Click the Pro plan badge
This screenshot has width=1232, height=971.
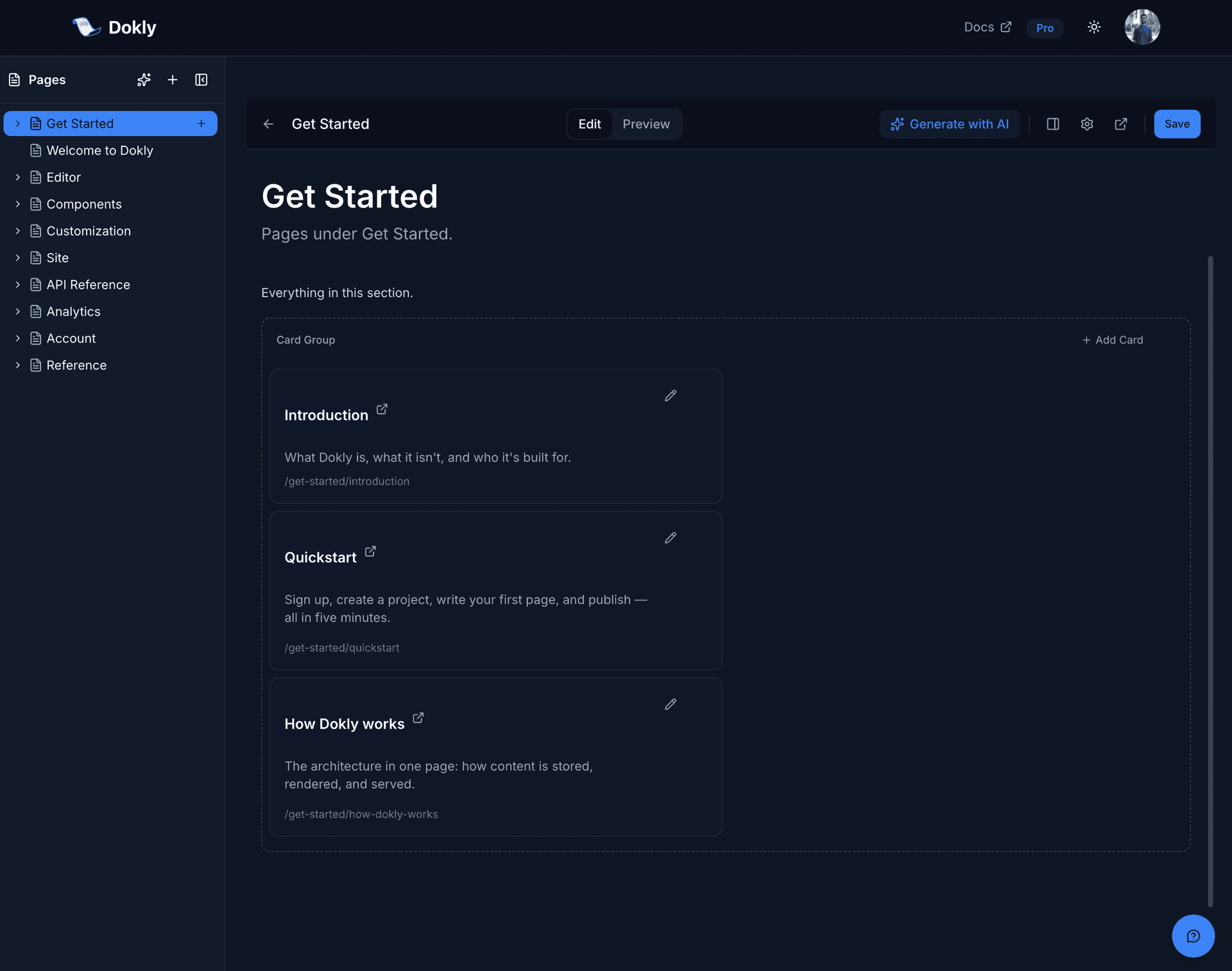coord(1045,28)
